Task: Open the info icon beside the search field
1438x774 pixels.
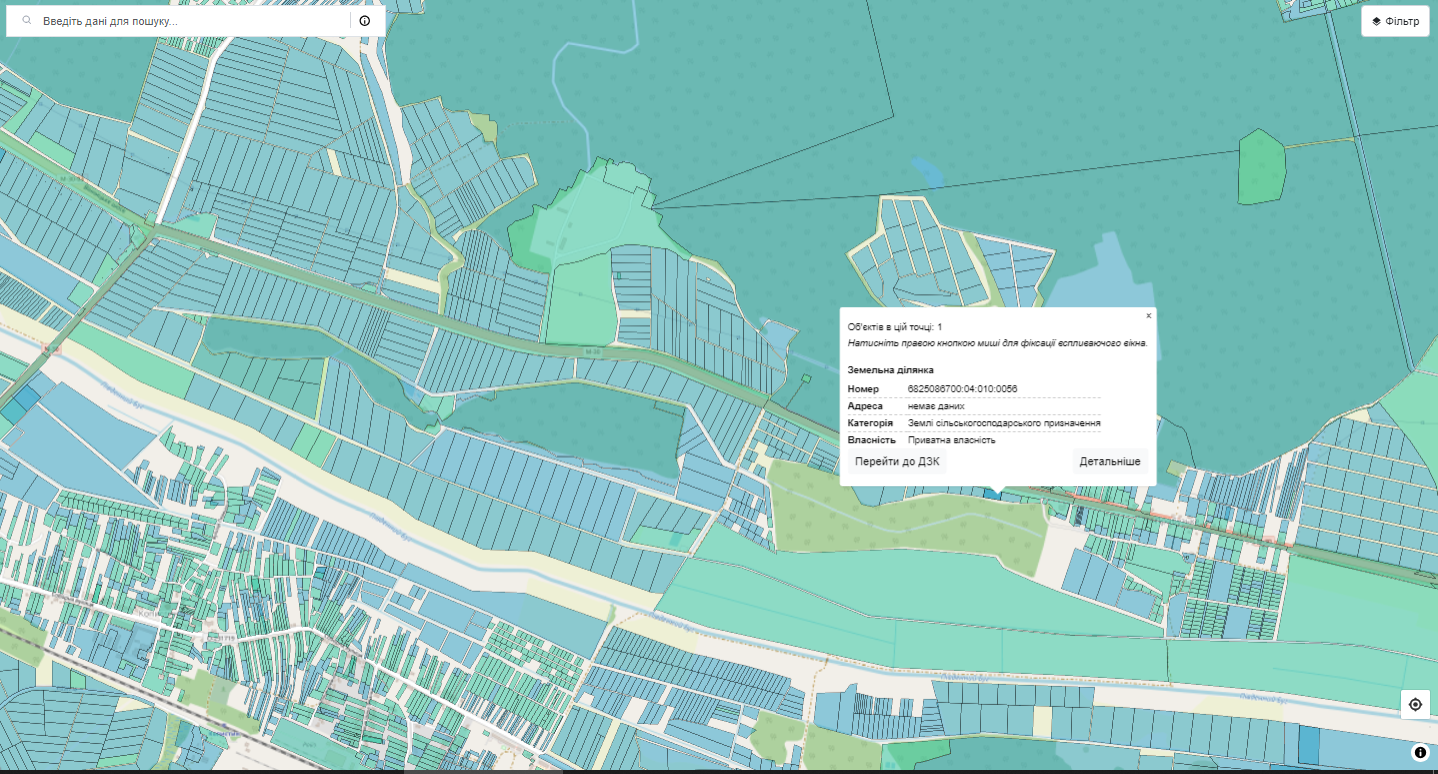Action: 365,21
